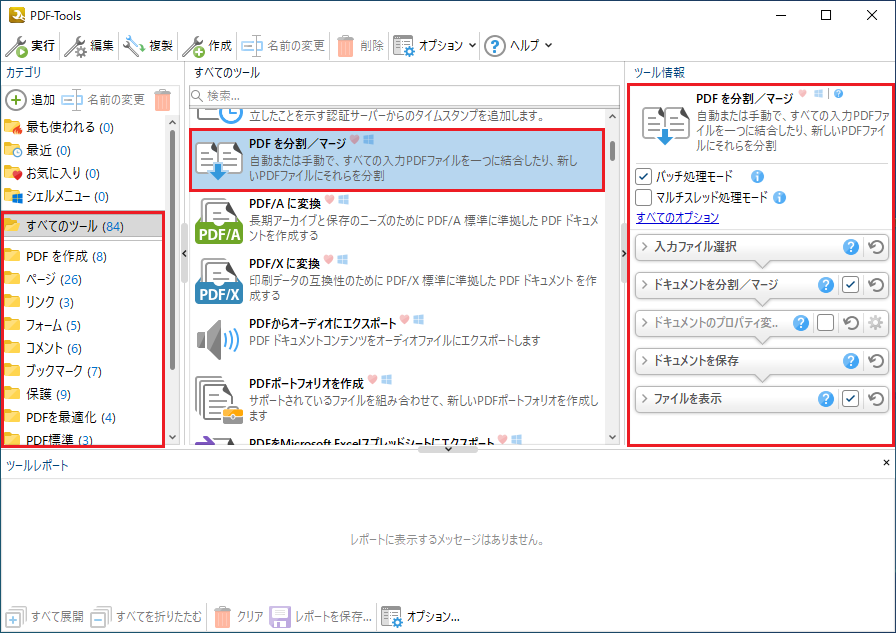
Task: Click the 実行 (Run) toolbar button
Action: 30,46
